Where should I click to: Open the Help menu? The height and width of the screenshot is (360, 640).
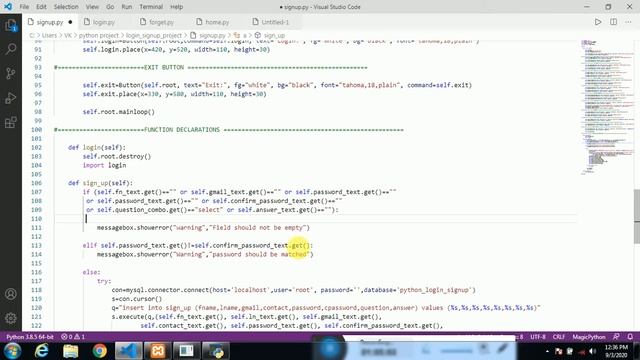(x=176, y=7)
